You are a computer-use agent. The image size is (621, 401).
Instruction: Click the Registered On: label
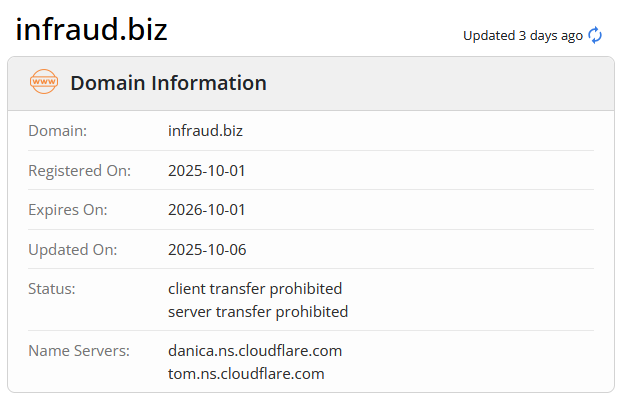pos(79,171)
